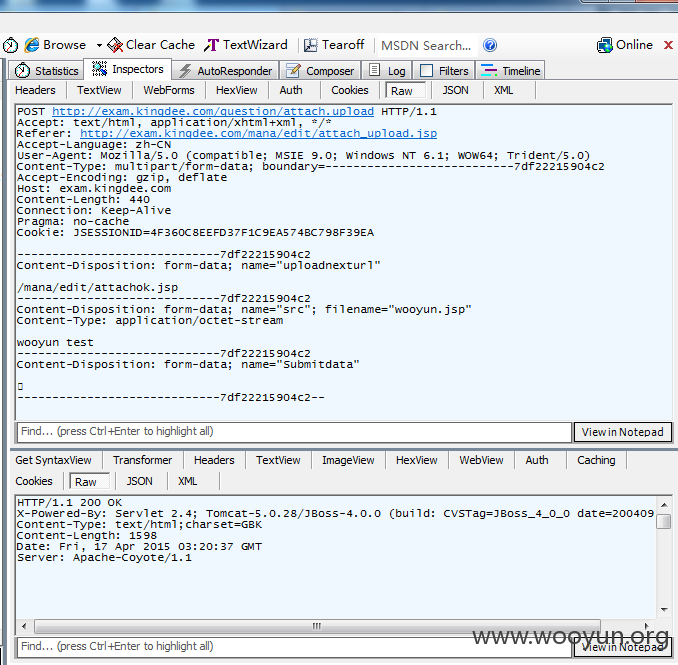Click the 'Content-Length: 440' header line
This screenshot has height=665, width=678.
click(x=83, y=200)
